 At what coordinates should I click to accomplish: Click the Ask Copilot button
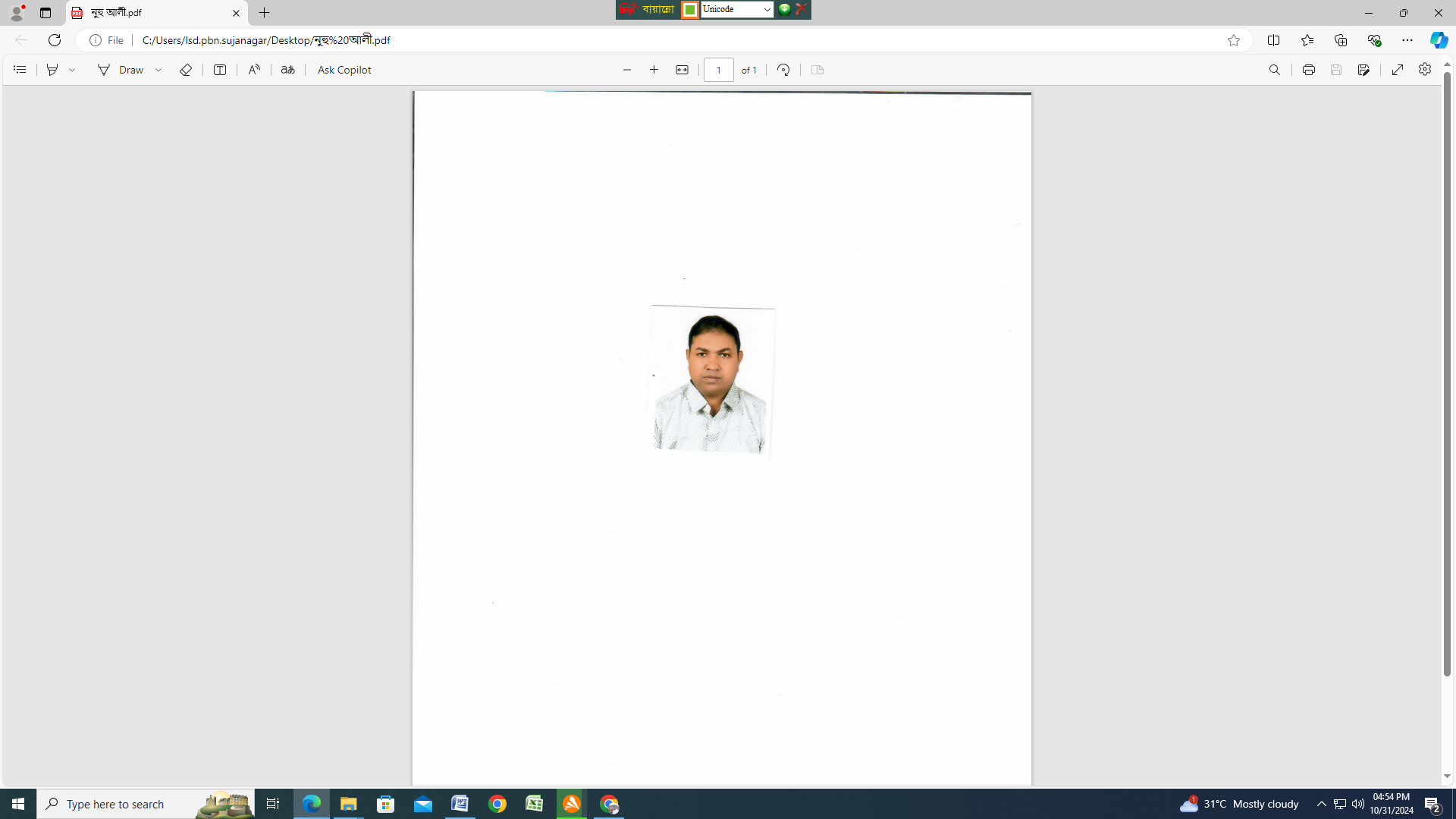click(x=344, y=70)
